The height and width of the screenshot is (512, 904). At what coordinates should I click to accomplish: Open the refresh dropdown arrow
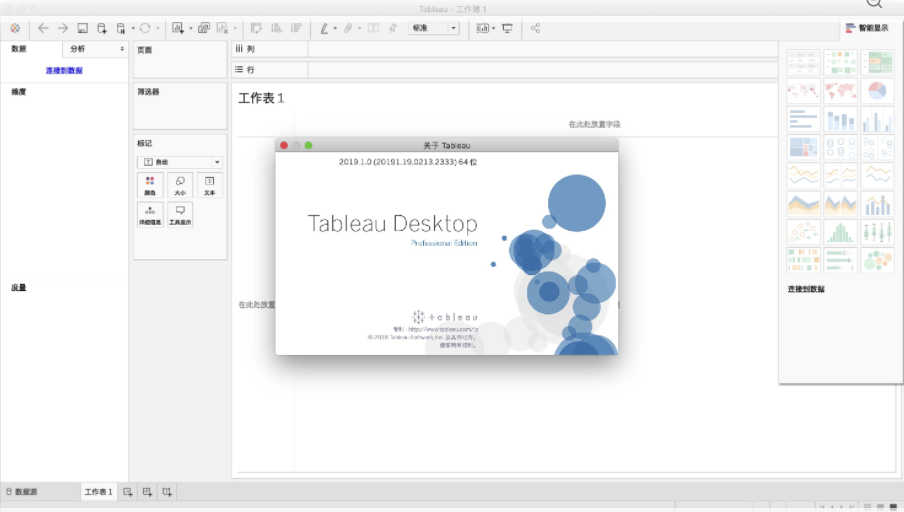pos(157,28)
